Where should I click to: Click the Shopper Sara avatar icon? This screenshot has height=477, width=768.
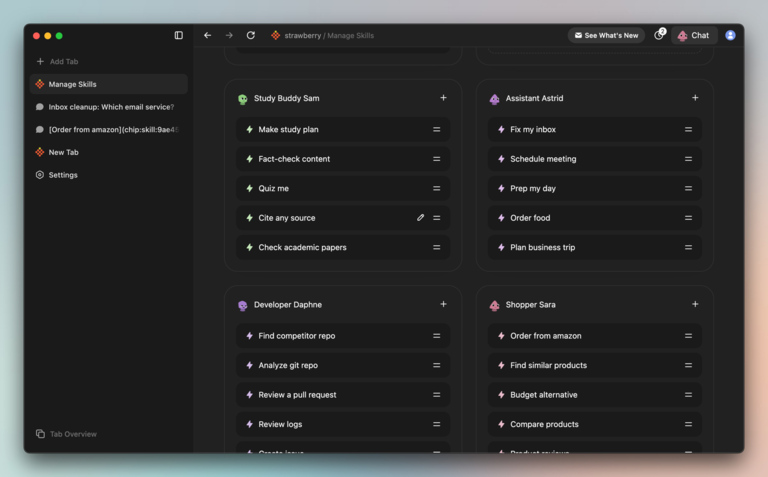(x=494, y=305)
